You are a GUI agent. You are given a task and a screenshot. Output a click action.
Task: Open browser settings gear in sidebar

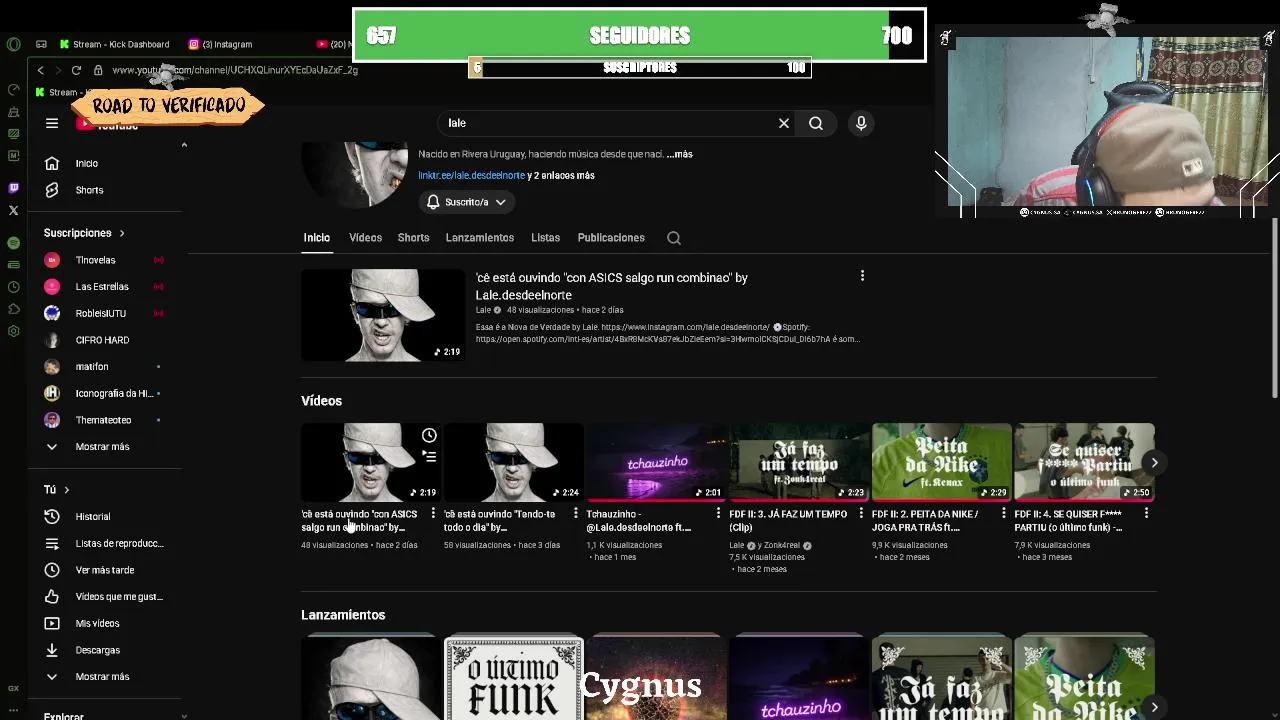coord(13,331)
